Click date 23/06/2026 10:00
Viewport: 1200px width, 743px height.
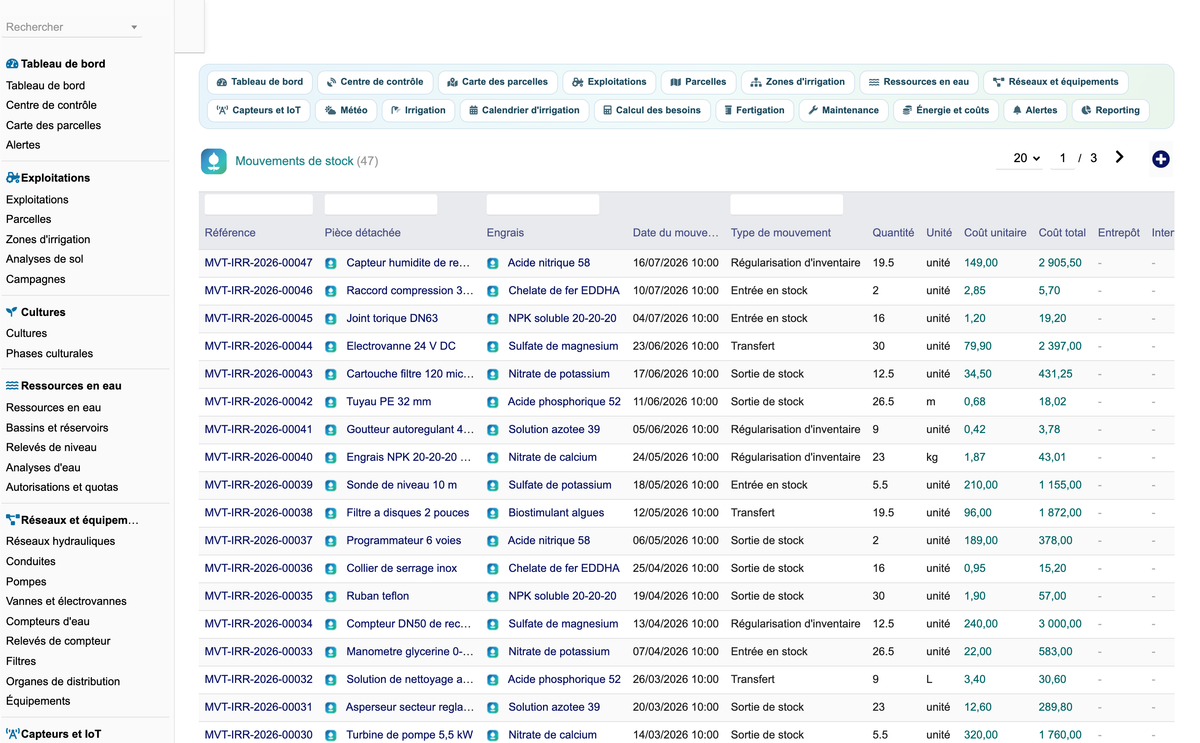[676, 346]
